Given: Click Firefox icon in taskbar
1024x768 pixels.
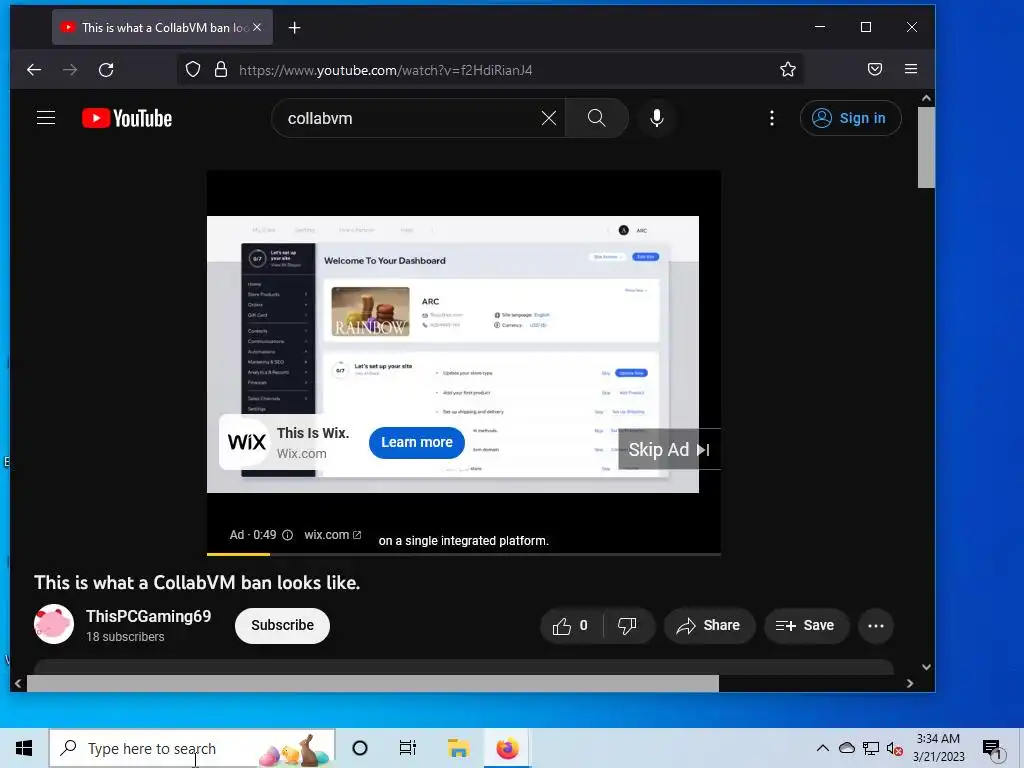Looking at the screenshot, I should 507,748.
